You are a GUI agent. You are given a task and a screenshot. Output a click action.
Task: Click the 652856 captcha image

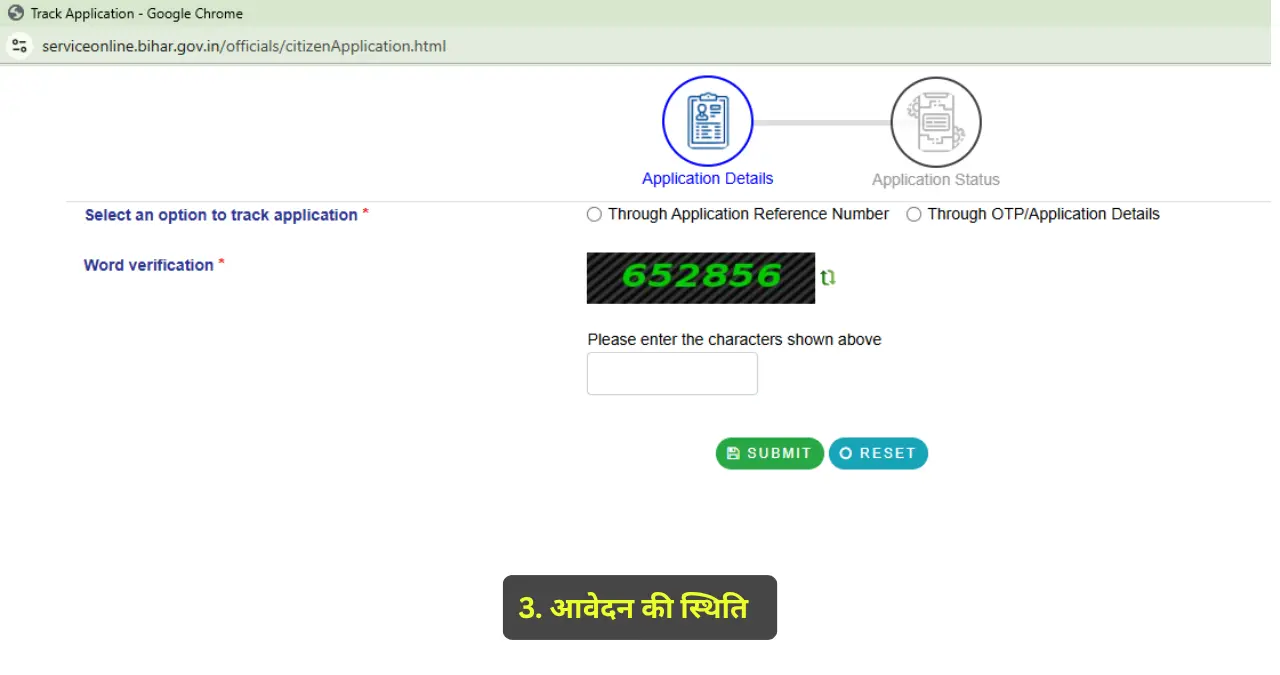click(x=701, y=278)
